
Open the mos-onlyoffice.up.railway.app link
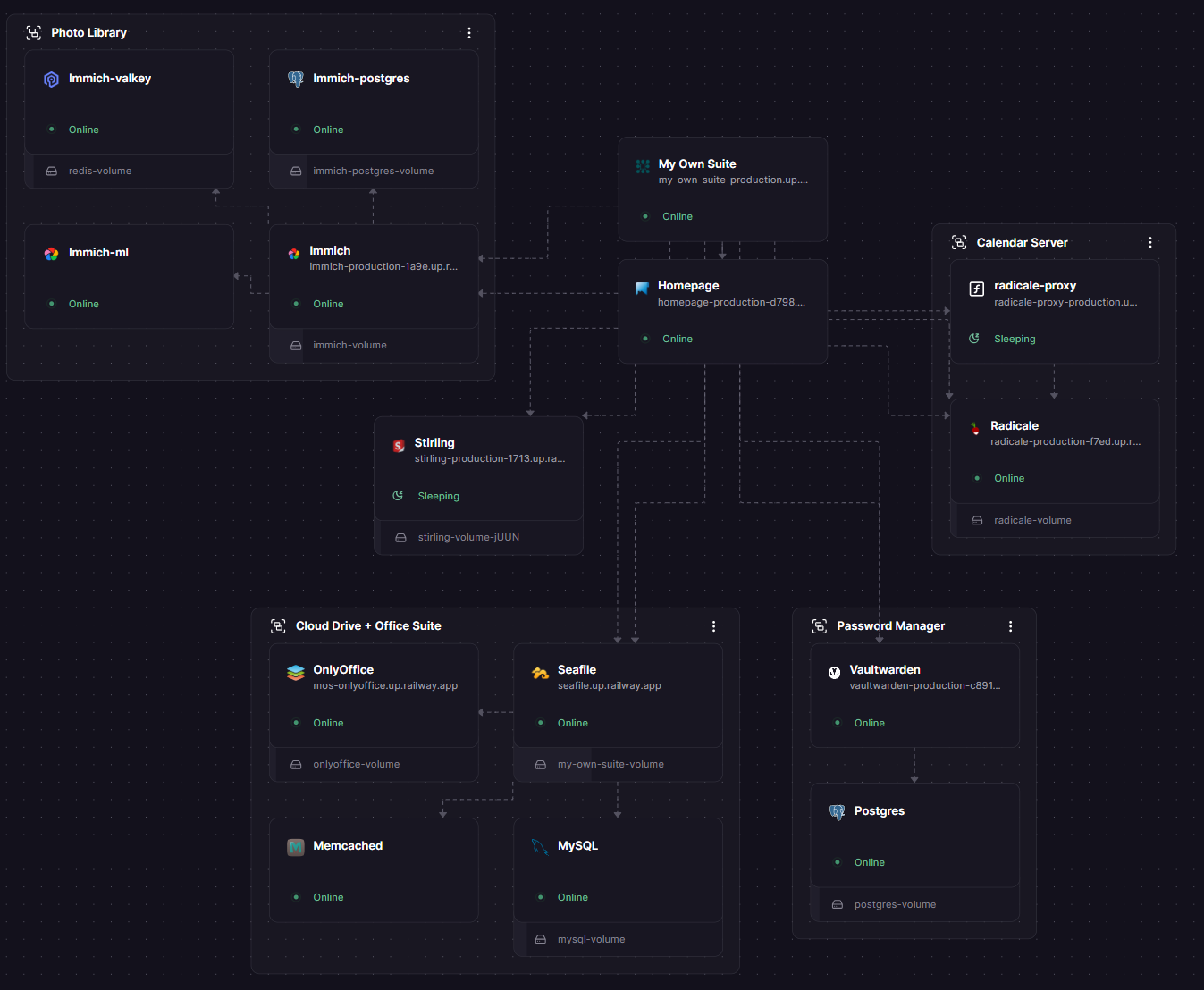pos(385,686)
